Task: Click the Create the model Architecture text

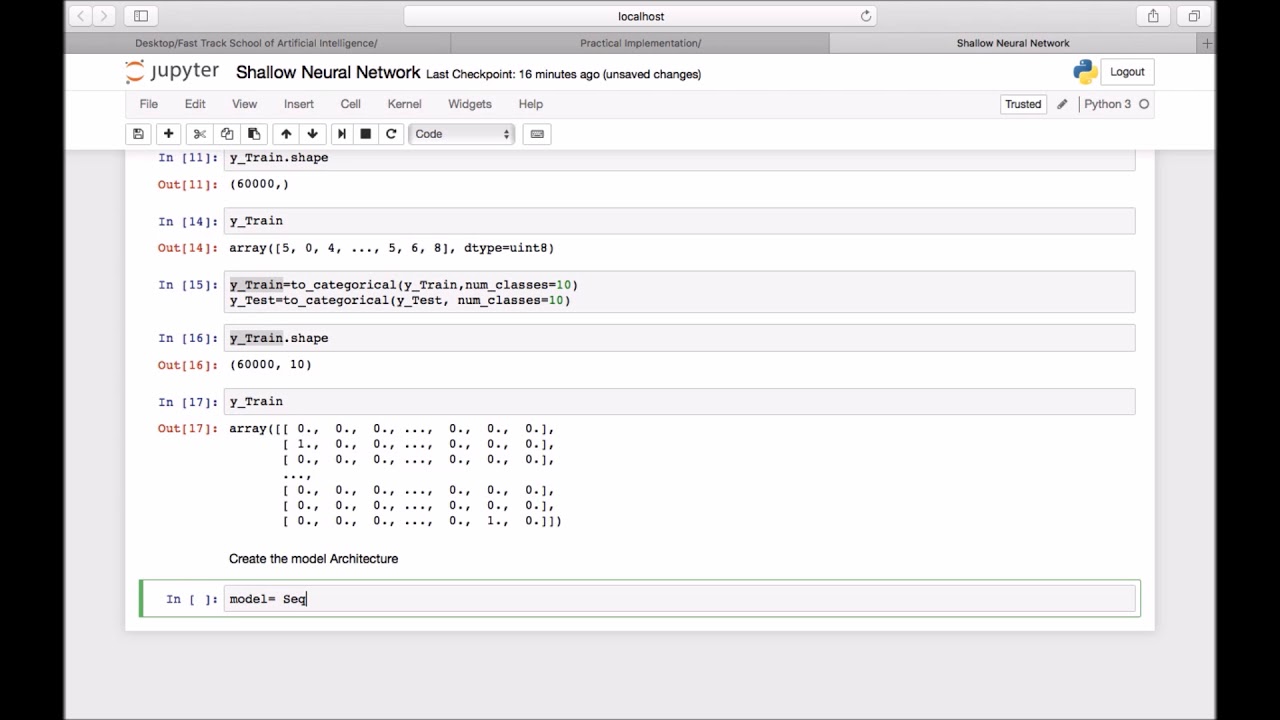Action: coord(313,559)
